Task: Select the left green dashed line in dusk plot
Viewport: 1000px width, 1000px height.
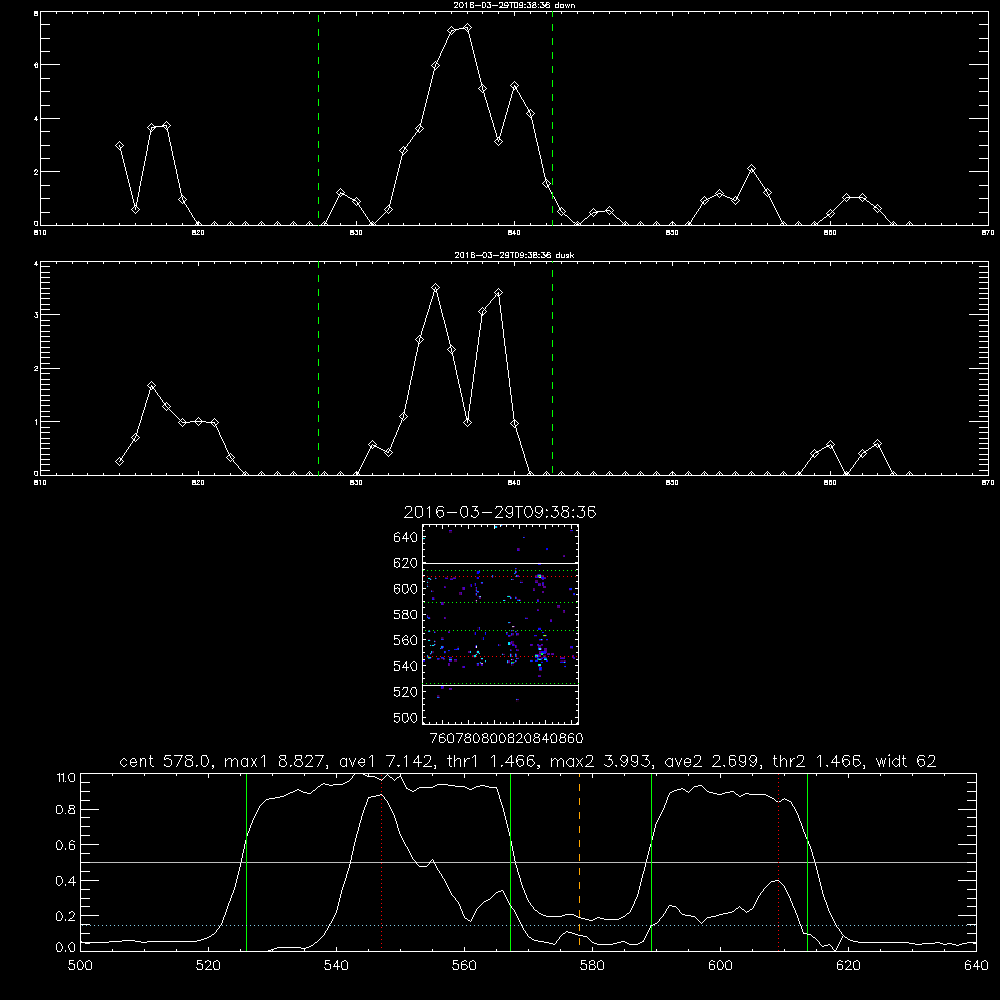Action: click(318, 368)
